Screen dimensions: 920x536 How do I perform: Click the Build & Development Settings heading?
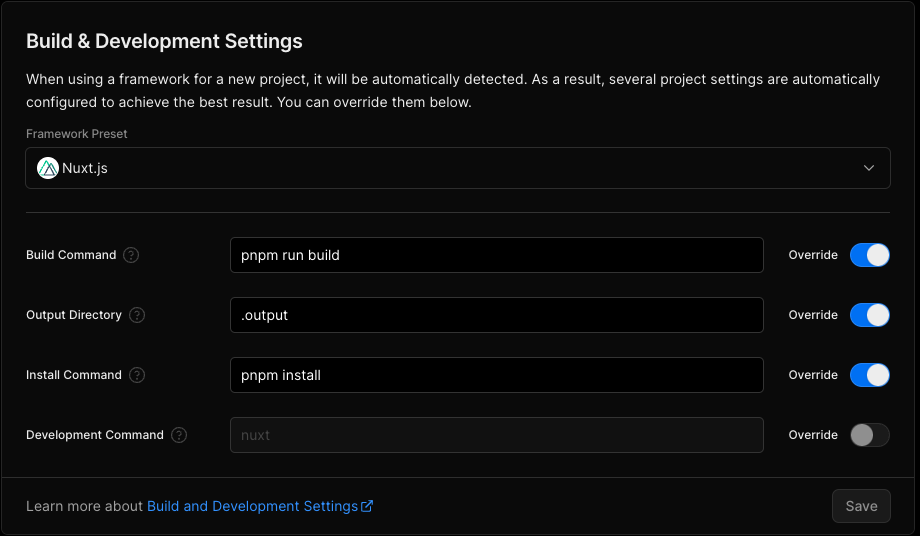(164, 41)
